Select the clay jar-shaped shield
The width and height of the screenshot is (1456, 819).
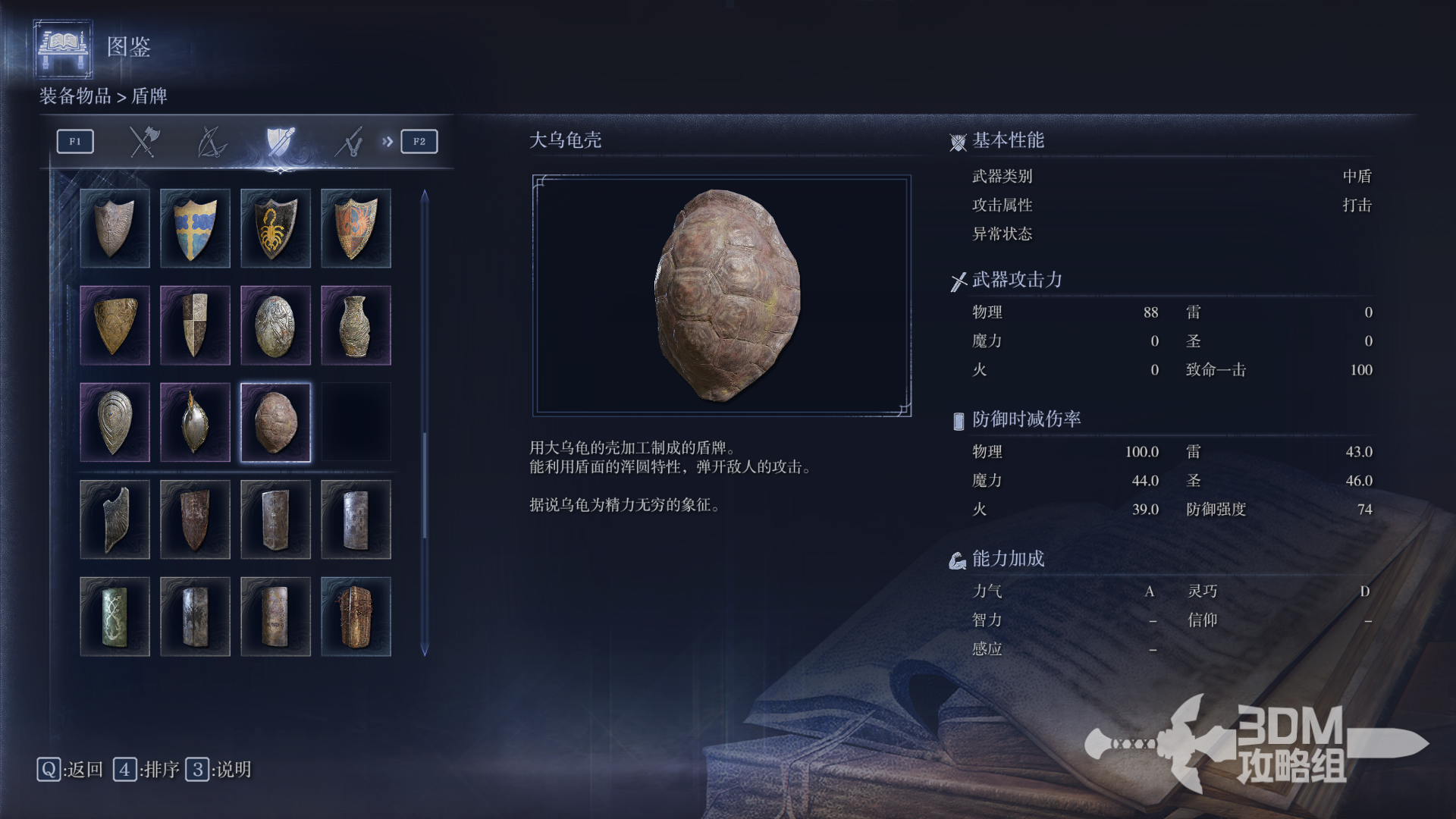pos(356,325)
